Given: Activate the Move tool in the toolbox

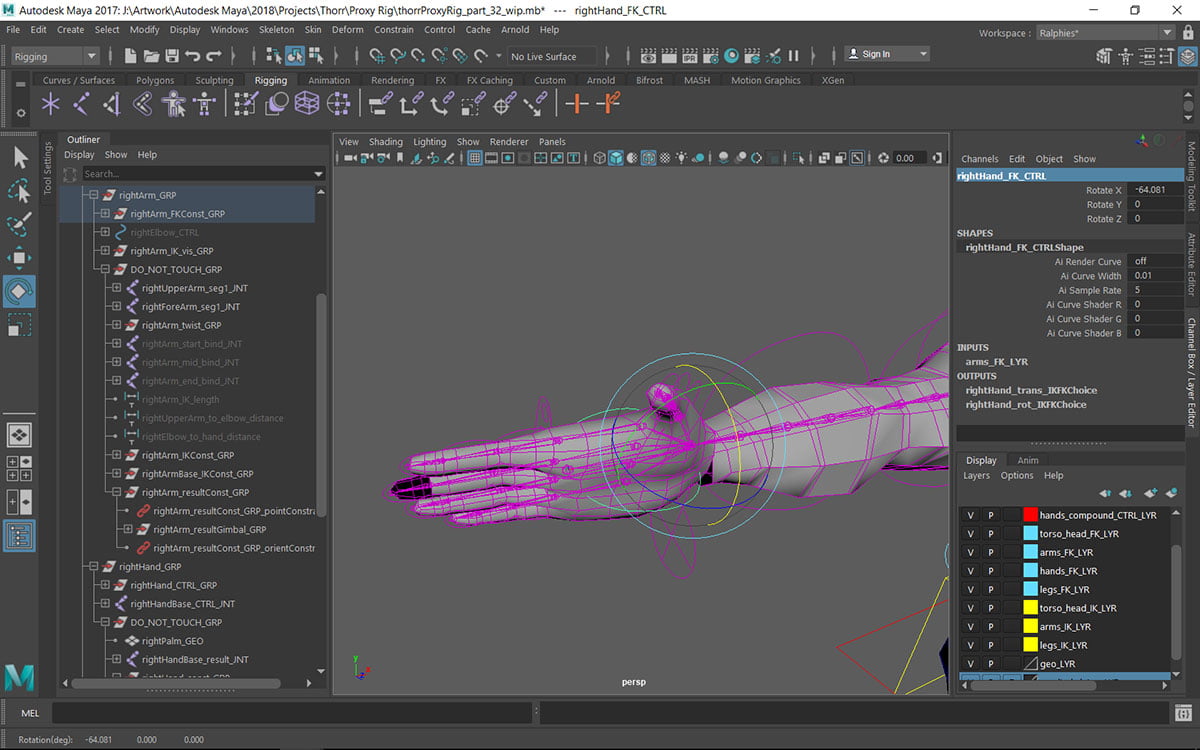Looking at the screenshot, I should (19, 258).
